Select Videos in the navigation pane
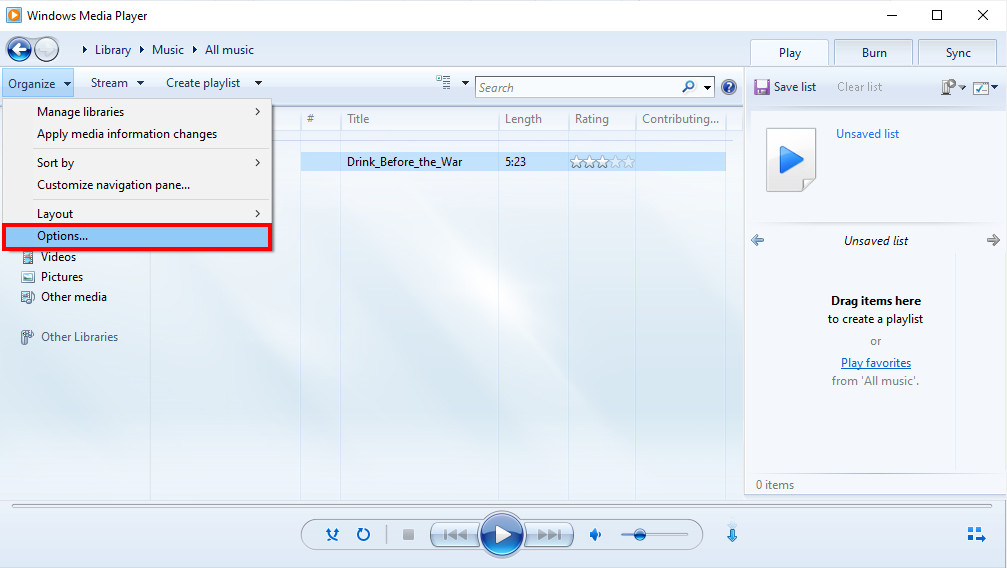The height and width of the screenshot is (568, 1007). pyautogui.click(x=58, y=257)
